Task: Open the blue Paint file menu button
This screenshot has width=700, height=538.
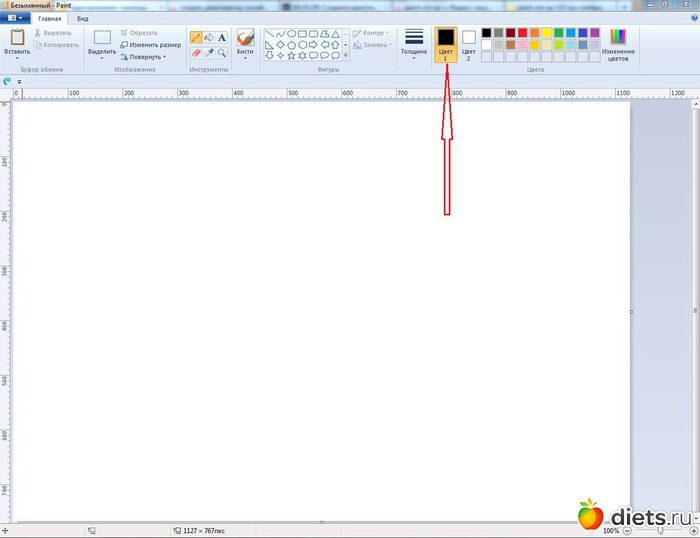Action: tap(15, 19)
